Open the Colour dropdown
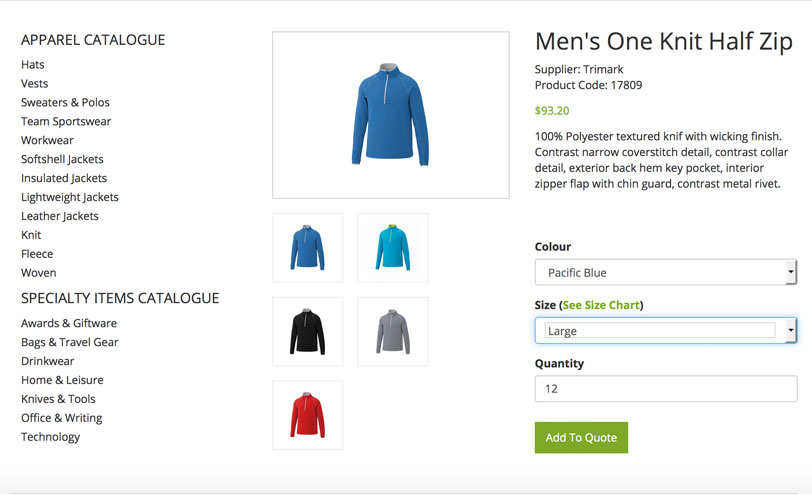 pos(665,272)
